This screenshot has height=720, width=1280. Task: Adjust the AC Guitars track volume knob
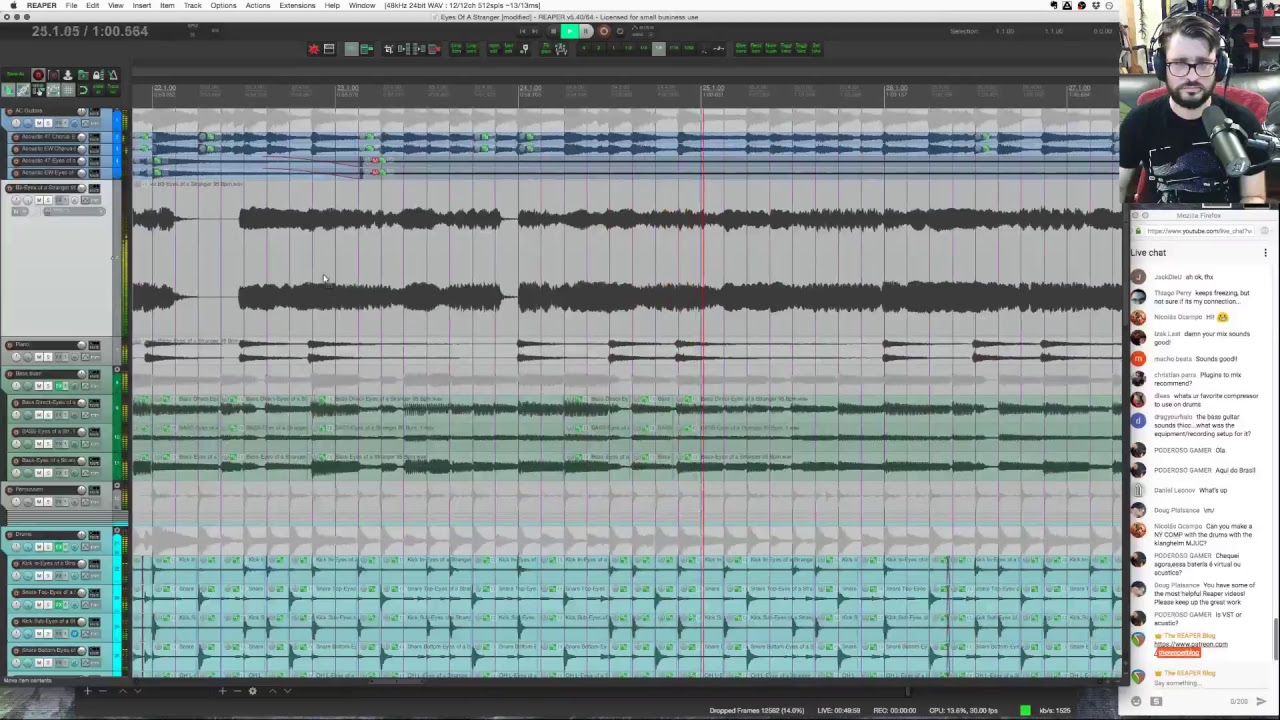pyautogui.click(x=82, y=111)
